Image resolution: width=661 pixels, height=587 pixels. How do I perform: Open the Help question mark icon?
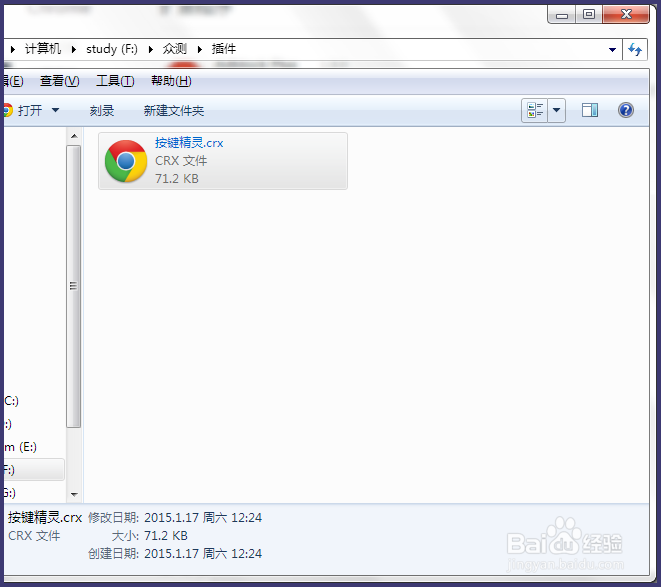(626, 110)
